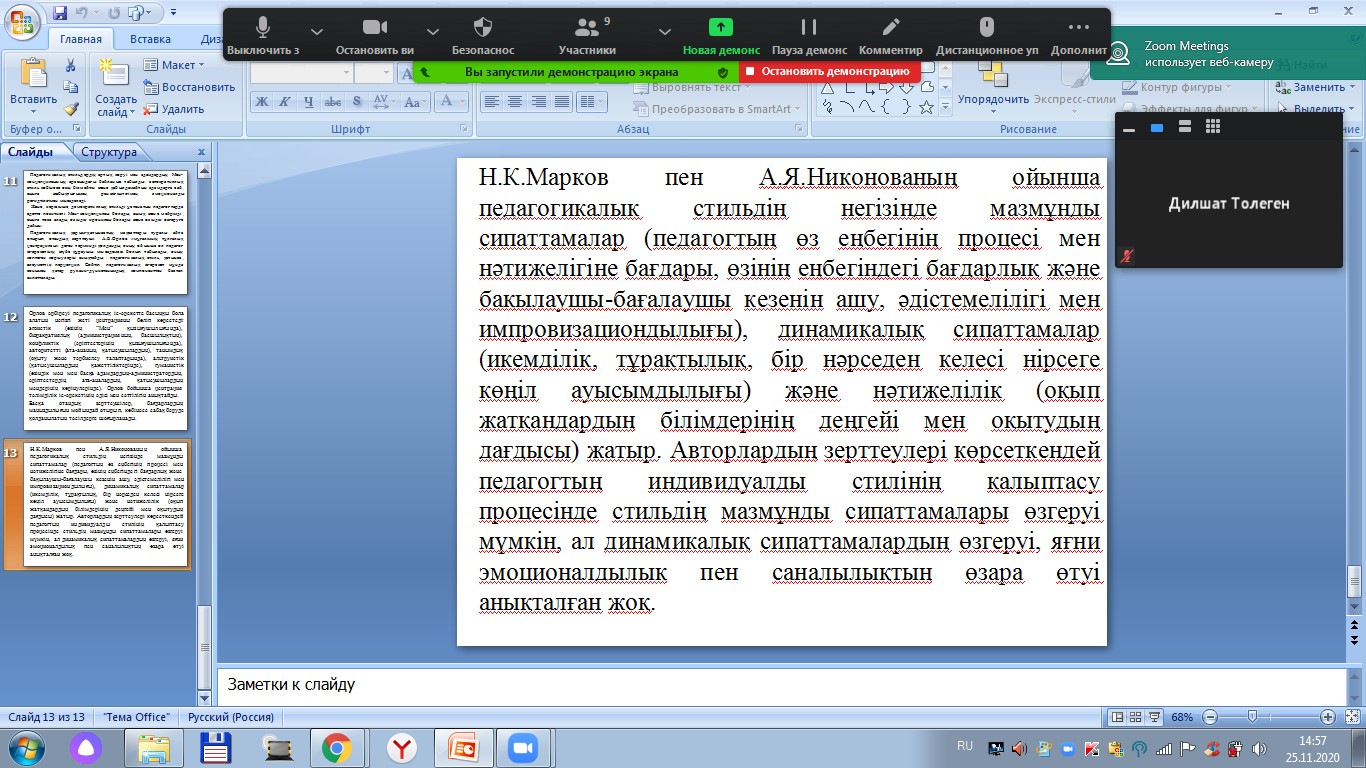The width and height of the screenshot is (1366, 768).
Task: Open Zoom Security shield options
Action: tap(483, 29)
